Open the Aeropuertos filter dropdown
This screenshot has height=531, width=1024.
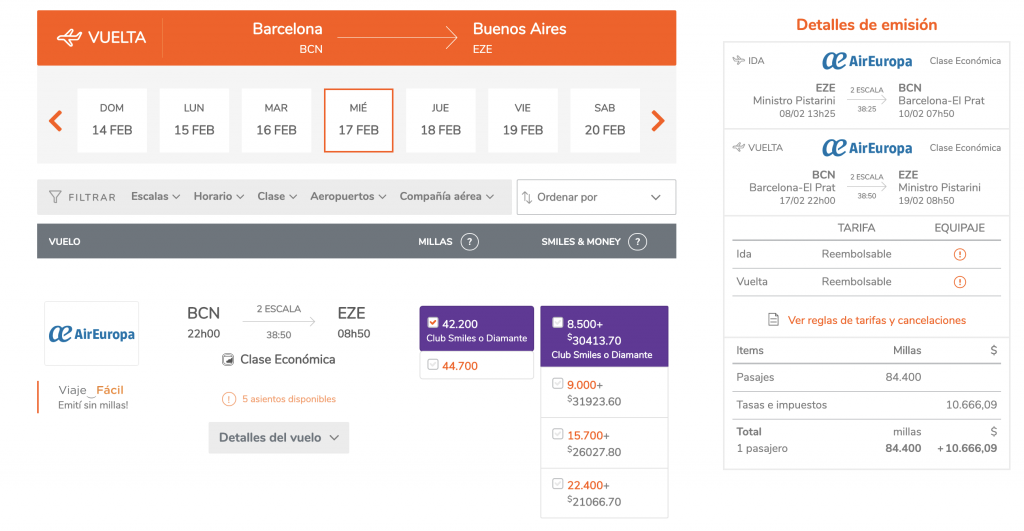(348, 197)
